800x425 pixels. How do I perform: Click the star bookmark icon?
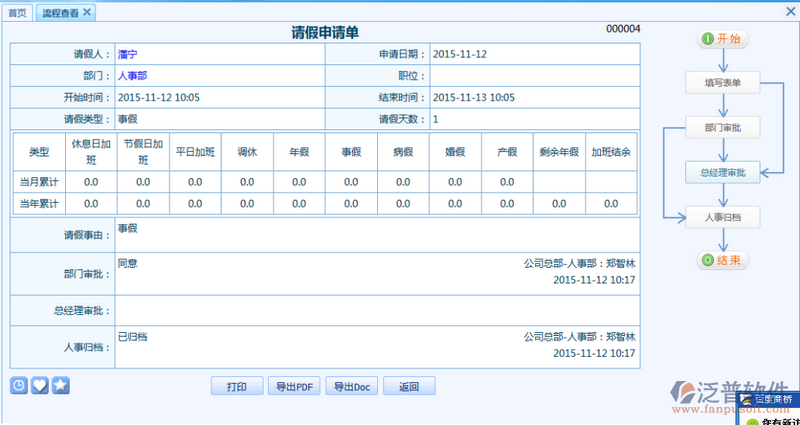[60, 385]
